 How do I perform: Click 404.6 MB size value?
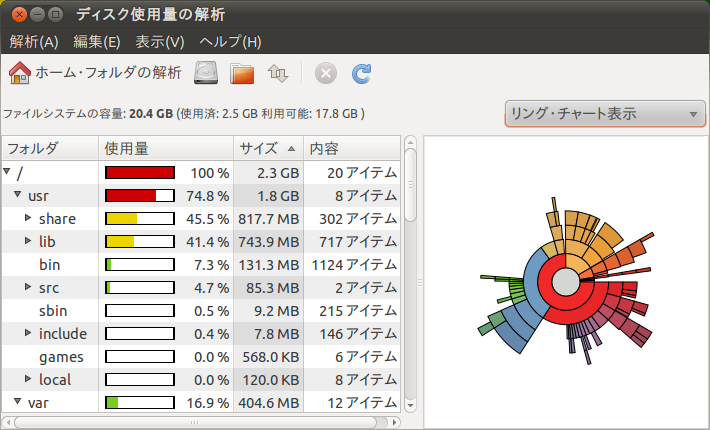coord(269,403)
